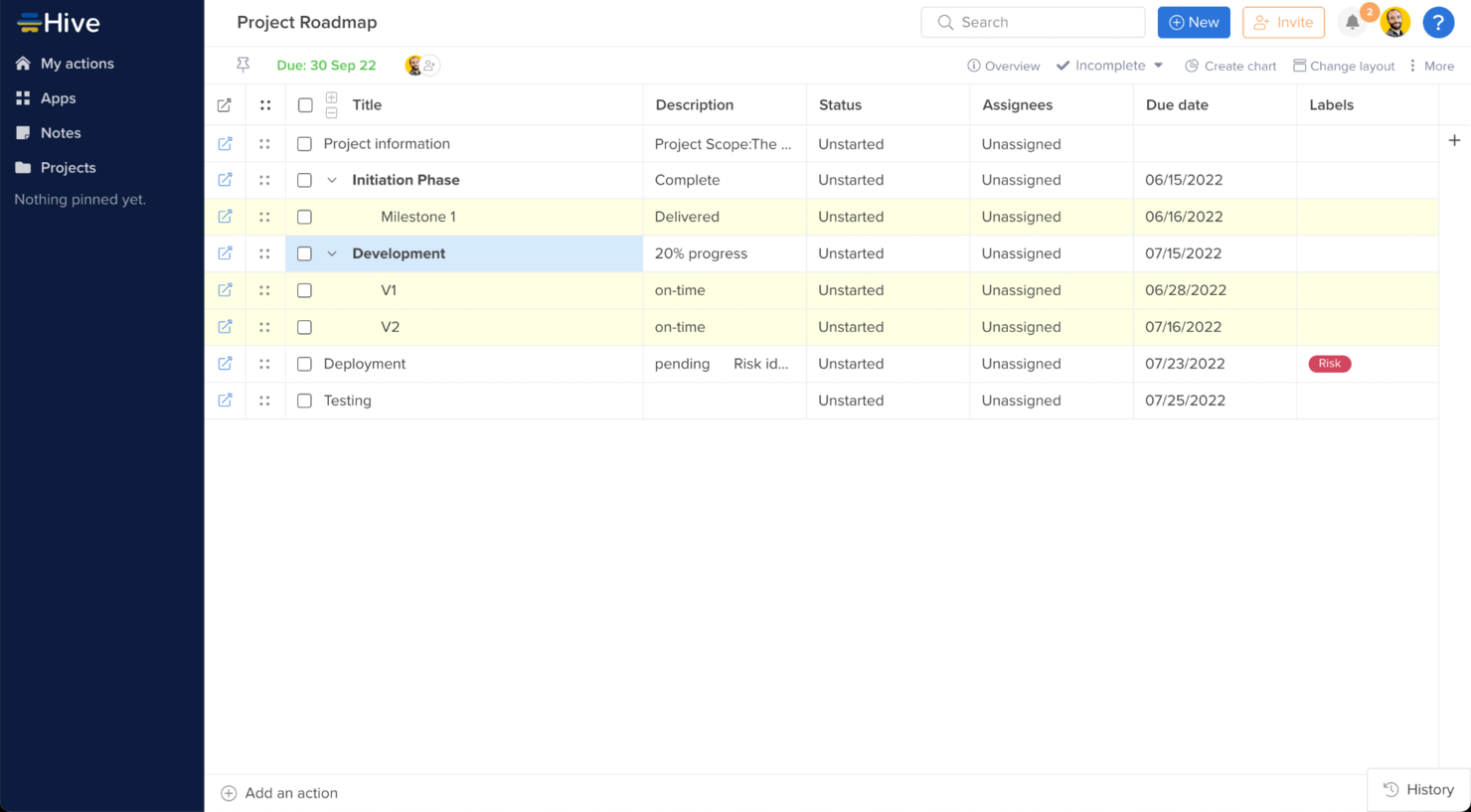Open the Incomplete filter dropdown
The width and height of the screenshot is (1471, 812).
pos(1109,66)
